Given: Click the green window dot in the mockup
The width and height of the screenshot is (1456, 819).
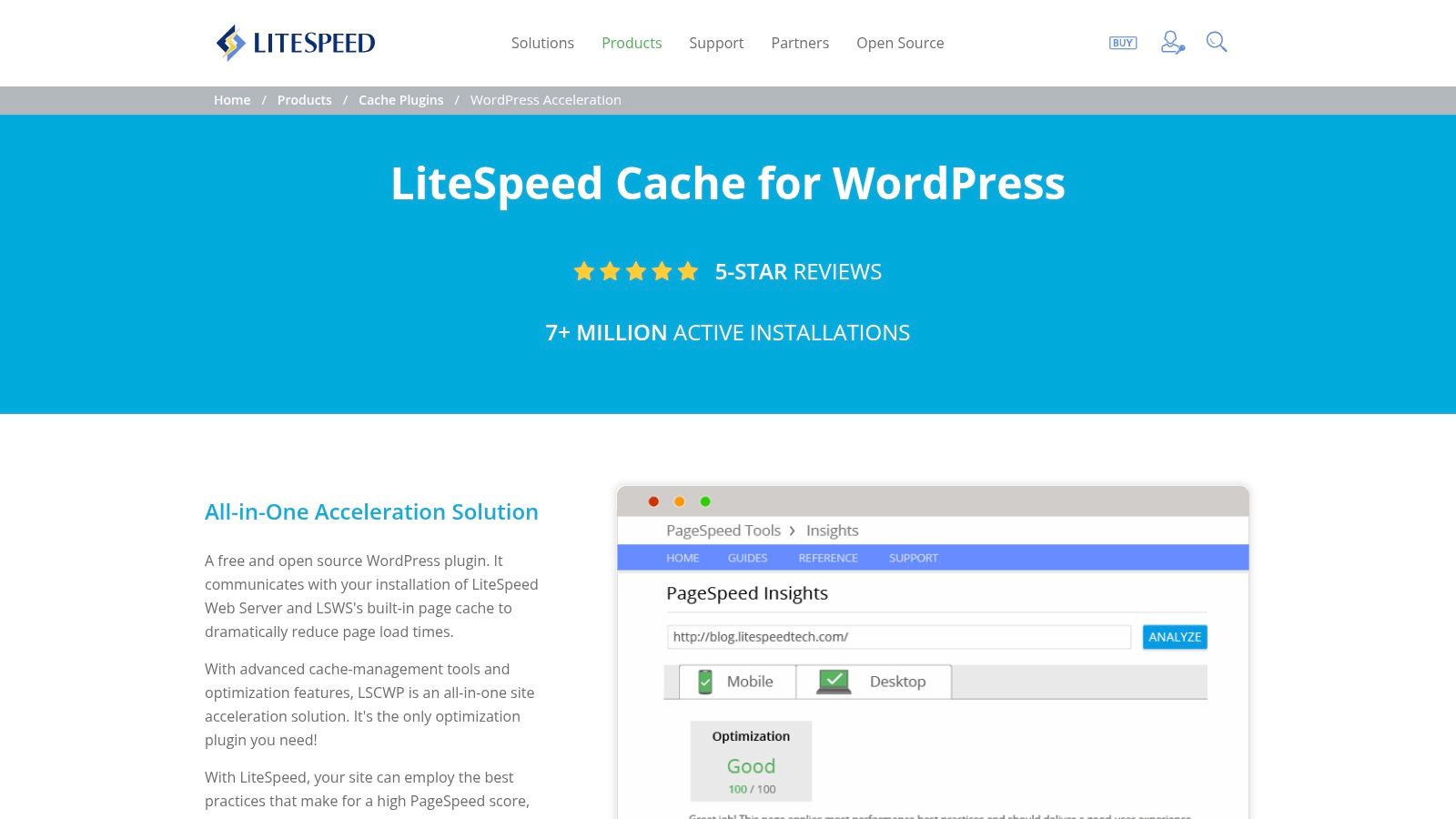Looking at the screenshot, I should pyautogui.click(x=705, y=501).
